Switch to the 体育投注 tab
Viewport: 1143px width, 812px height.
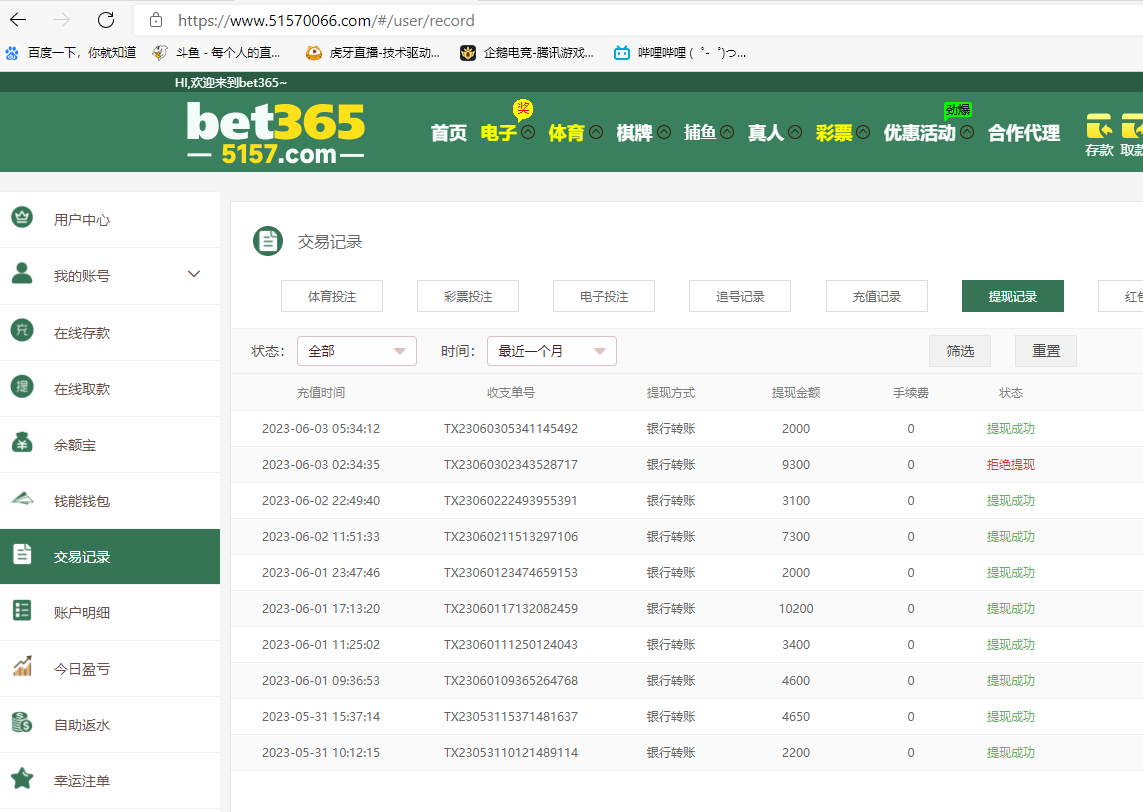pyautogui.click(x=332, y=296)
